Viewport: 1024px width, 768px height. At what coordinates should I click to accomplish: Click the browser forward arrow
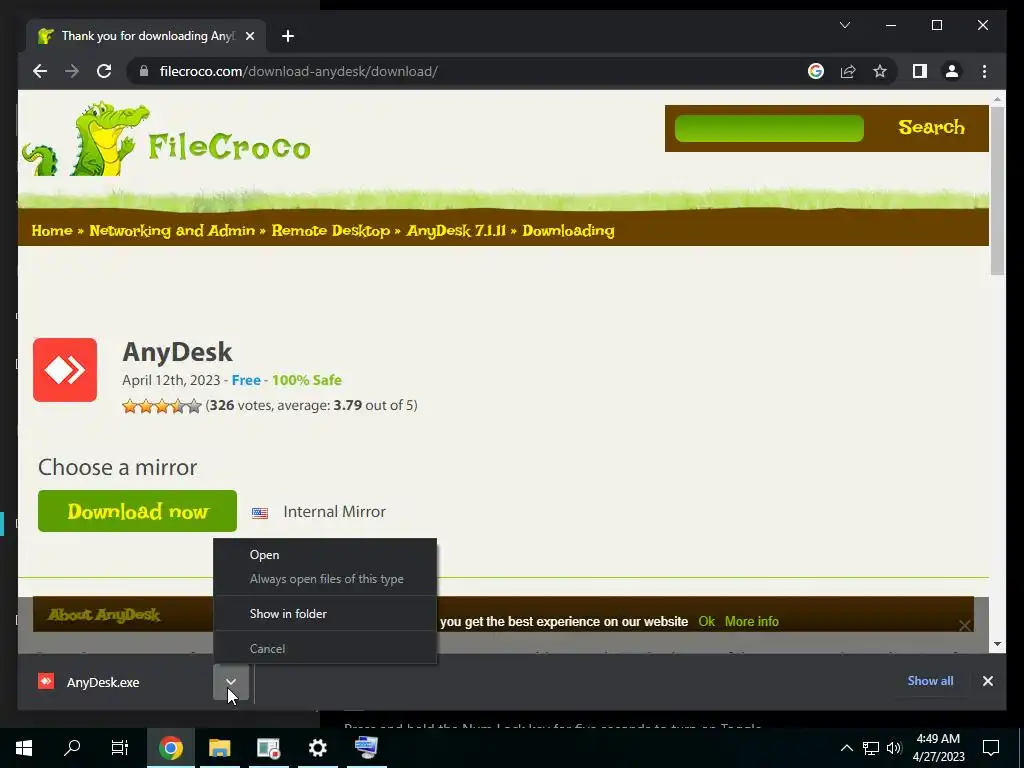coord(72,71)
